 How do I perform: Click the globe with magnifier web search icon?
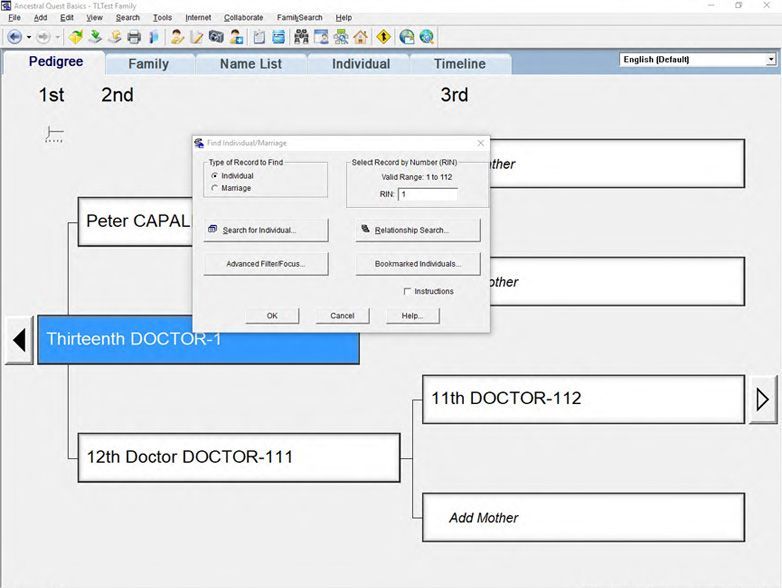[426, 37]
